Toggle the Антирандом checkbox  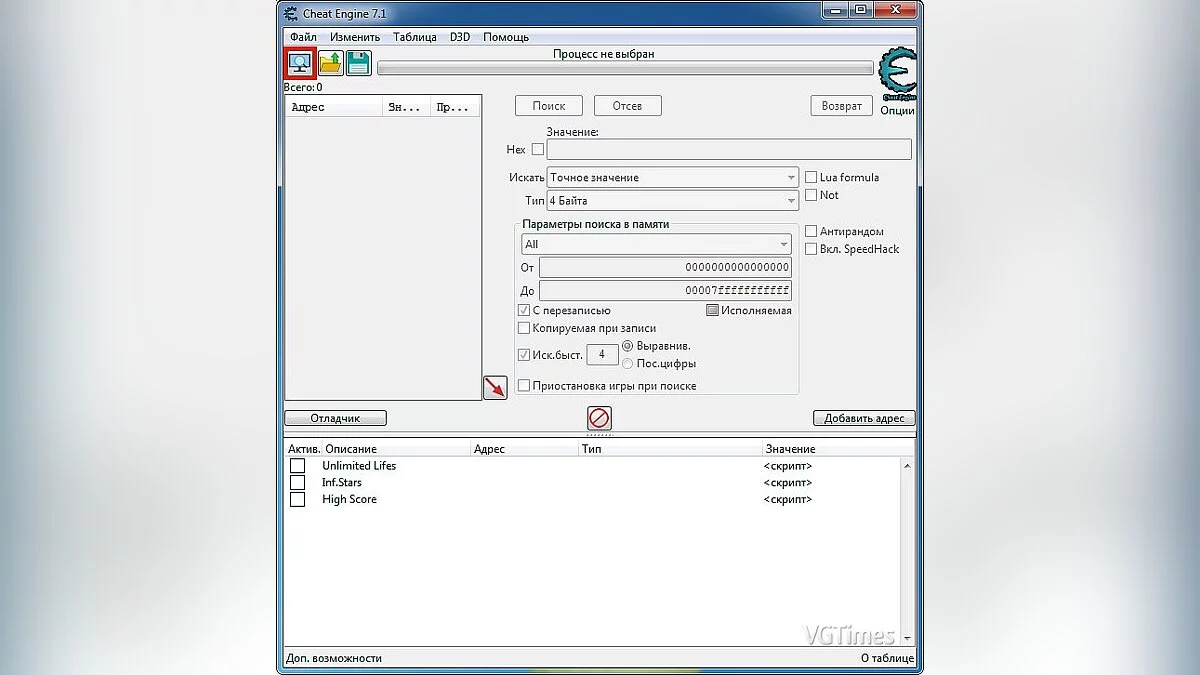[811, 231]
